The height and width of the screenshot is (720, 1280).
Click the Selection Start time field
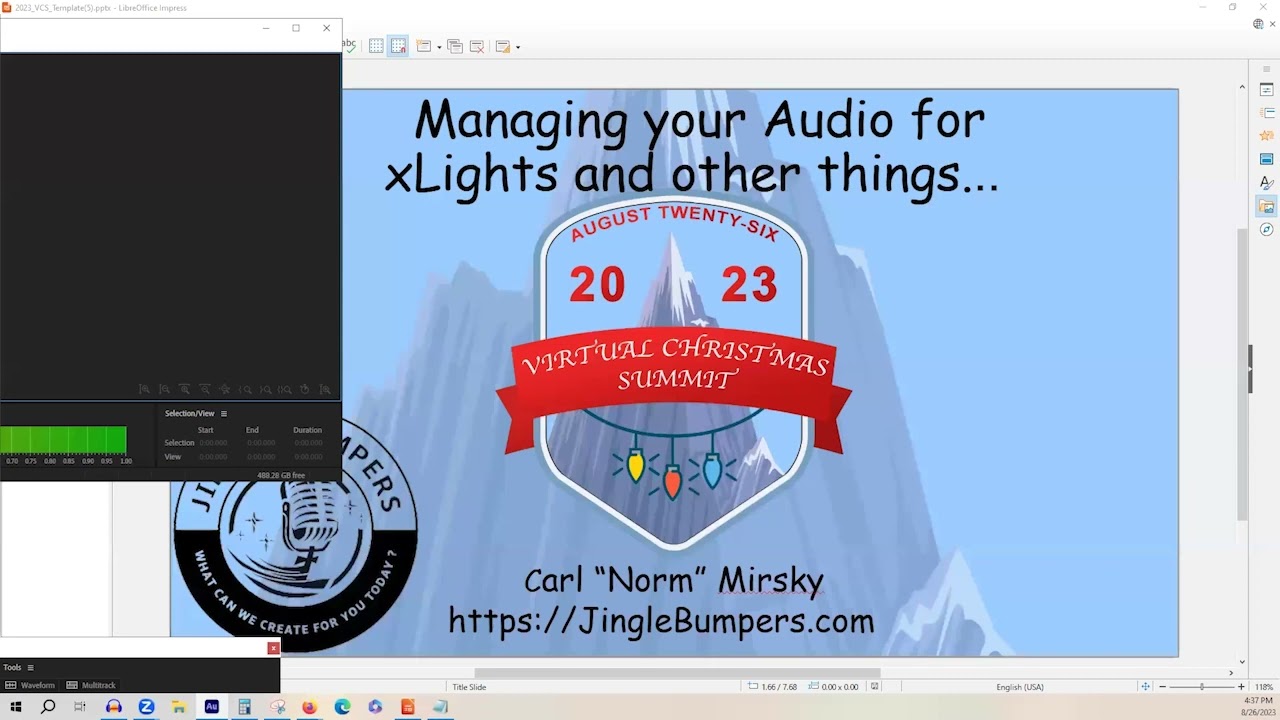pyautogui.click(x=213, y=442)
